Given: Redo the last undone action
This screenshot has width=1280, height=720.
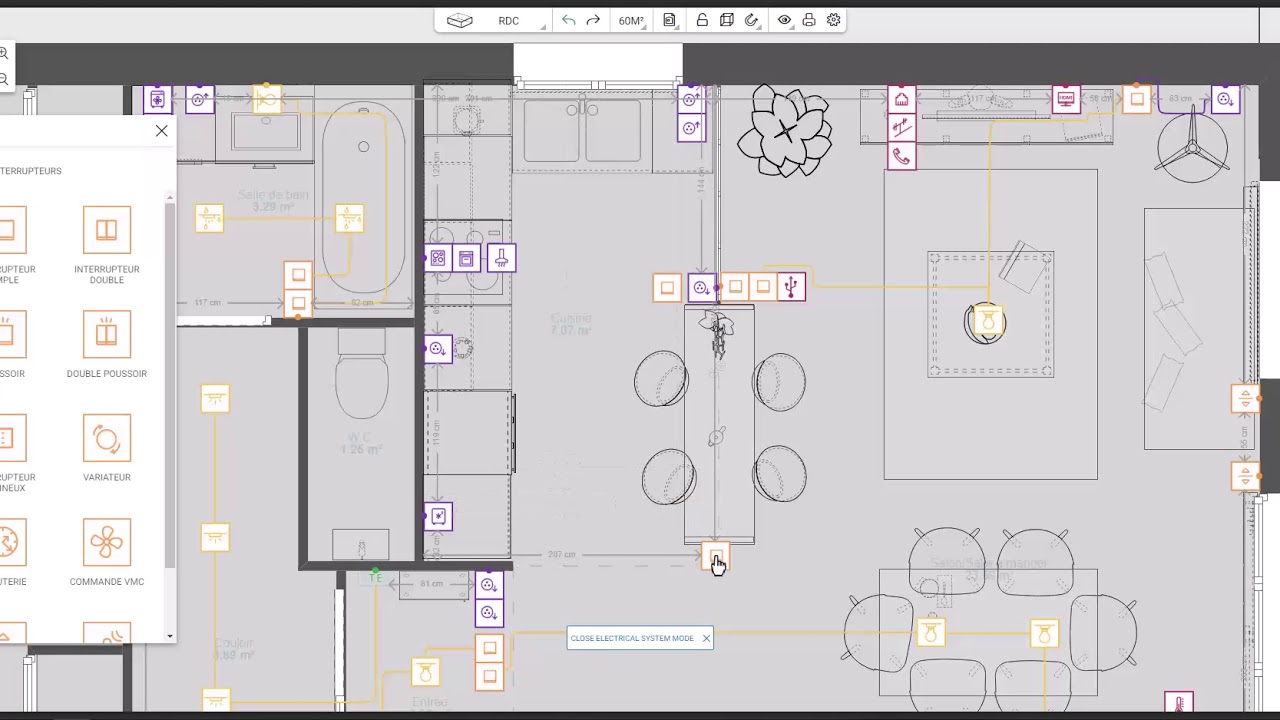Looking at the screenshot, I should (593, 20).
